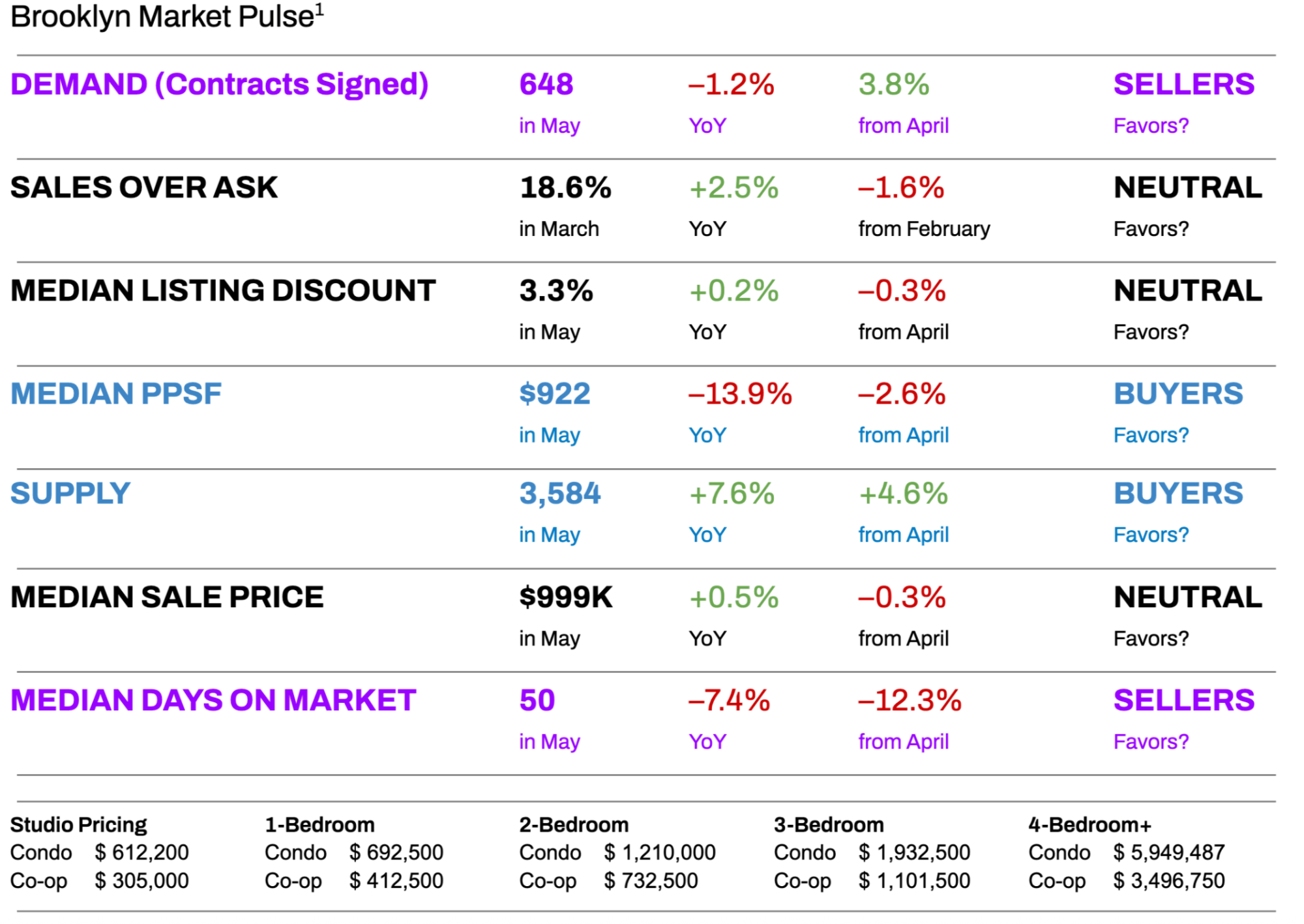Image resolution: width=1304 pixels, height=924 pixels.
Task: Click the $999K median sale price
Action: point(566,597)
